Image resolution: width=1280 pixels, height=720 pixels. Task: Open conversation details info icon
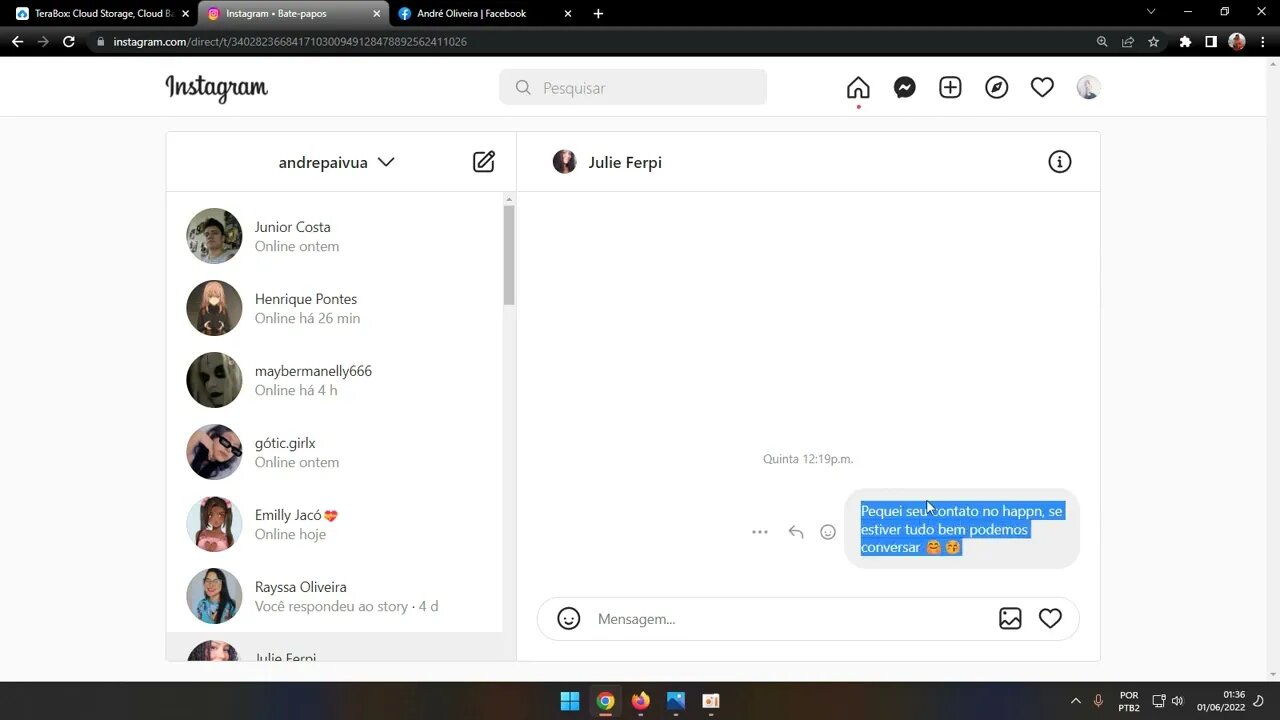(1060, 162)
